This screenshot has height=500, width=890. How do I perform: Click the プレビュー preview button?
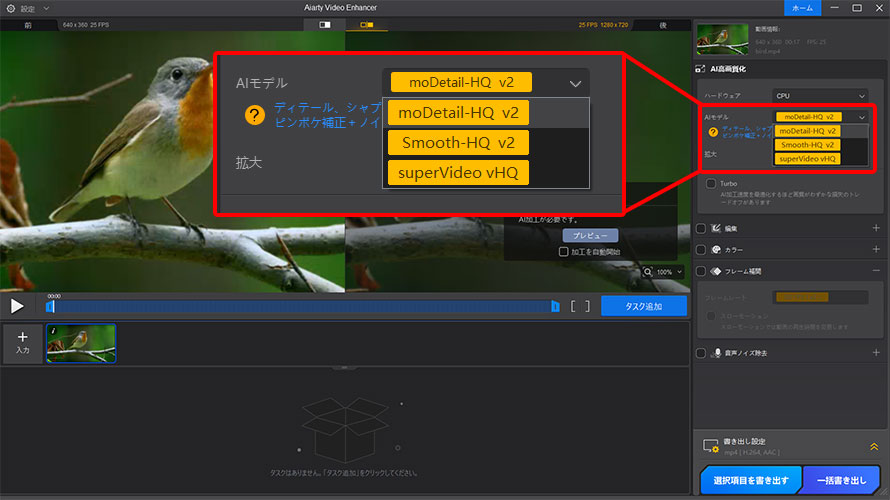pos(590,236)
